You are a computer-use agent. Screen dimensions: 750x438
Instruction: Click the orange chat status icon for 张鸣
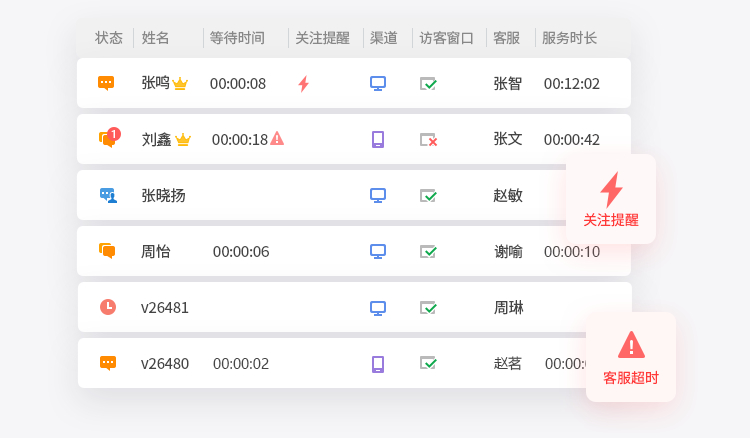click(106, 83)
